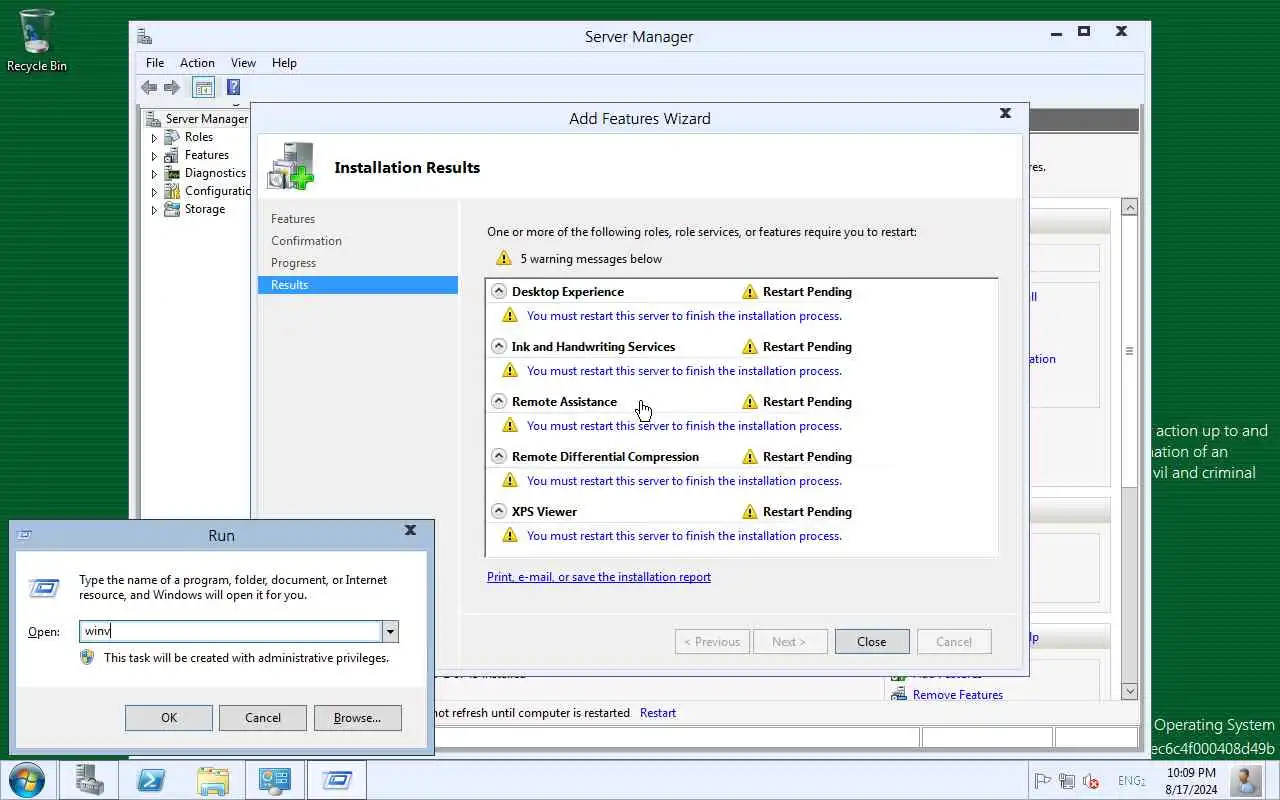Click the Action Center flag tray icon
The width and height of the screenshot is (1280, 800).
1042,781
